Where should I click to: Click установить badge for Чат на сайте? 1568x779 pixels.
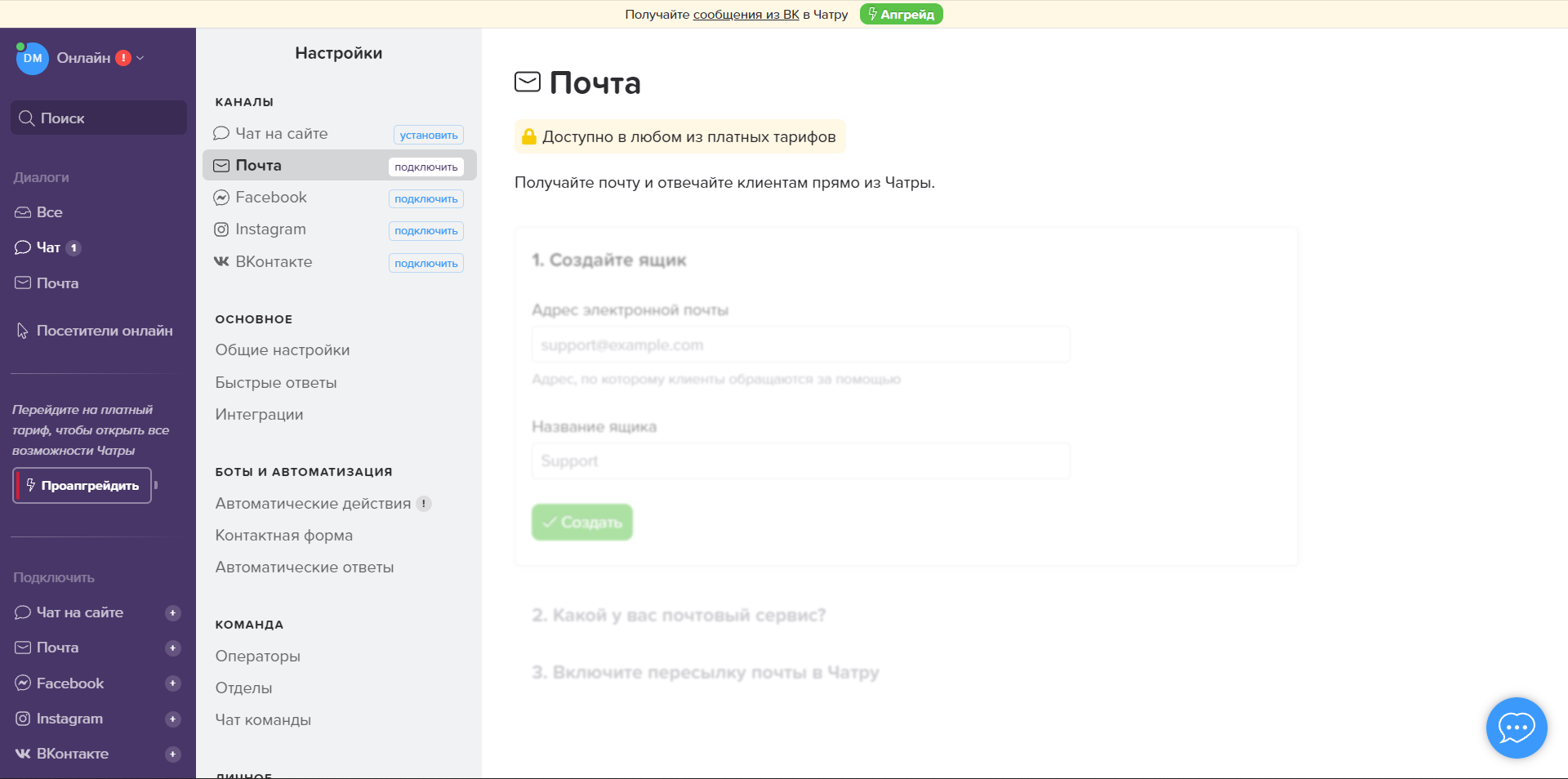tap(429, 135)
